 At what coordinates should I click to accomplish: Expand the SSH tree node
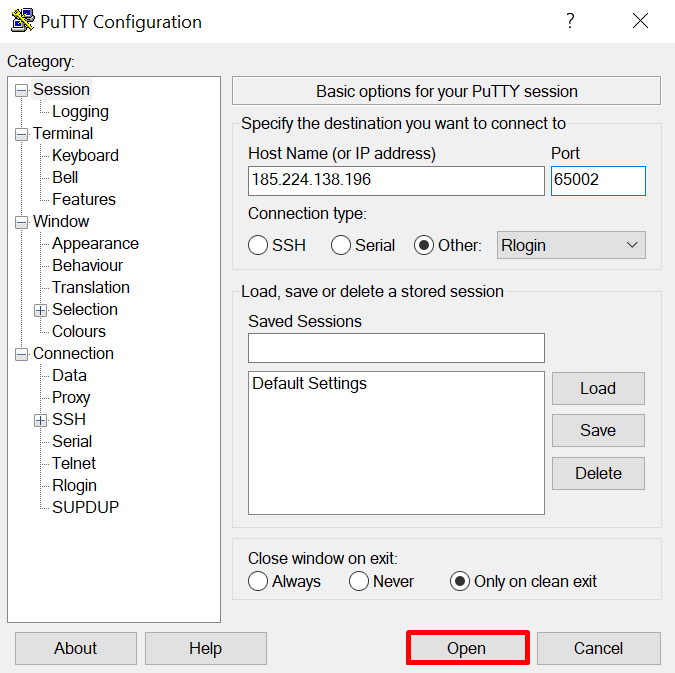click(40, 420)
